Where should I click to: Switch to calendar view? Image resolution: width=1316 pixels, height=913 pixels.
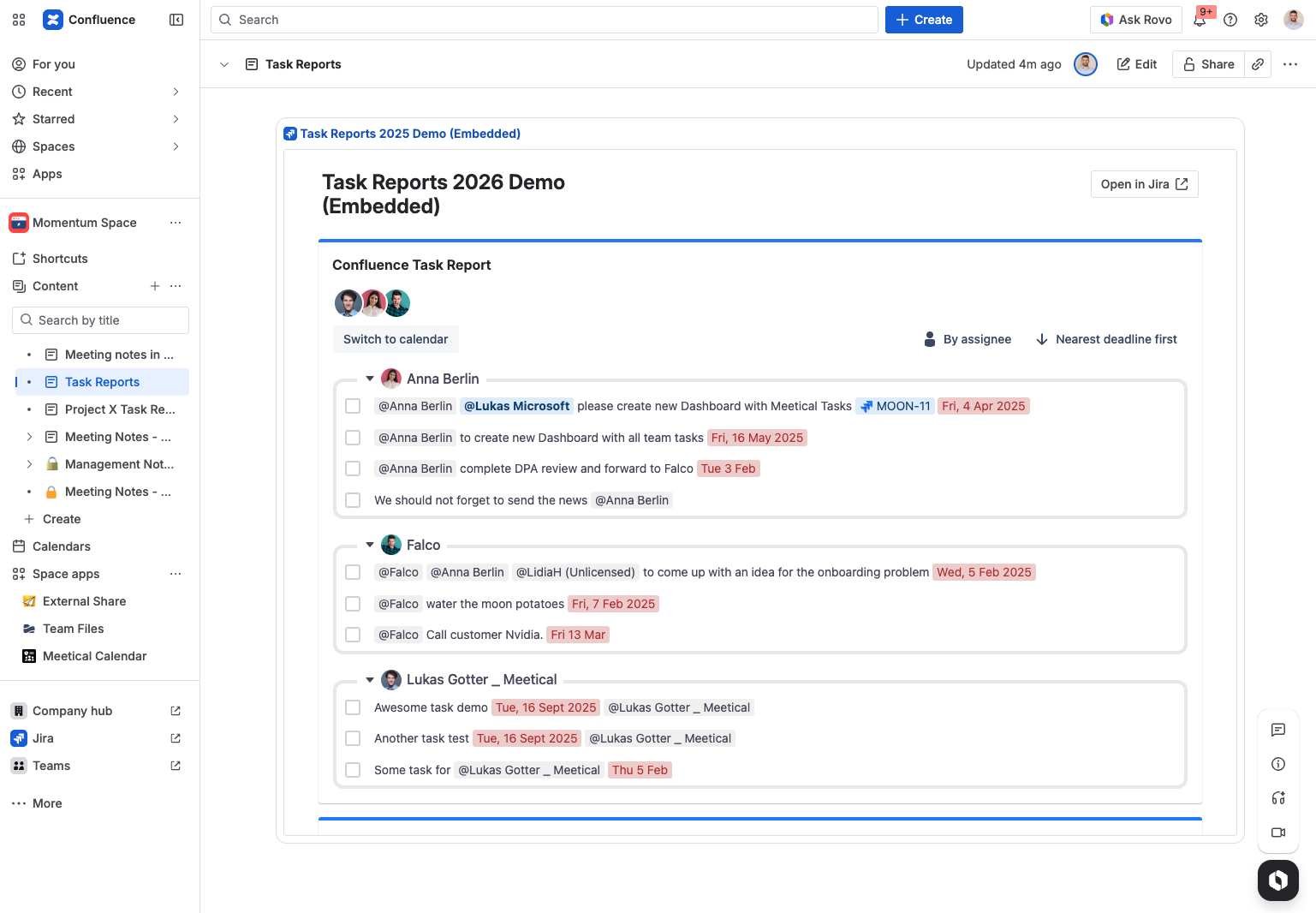coord(396,339)
